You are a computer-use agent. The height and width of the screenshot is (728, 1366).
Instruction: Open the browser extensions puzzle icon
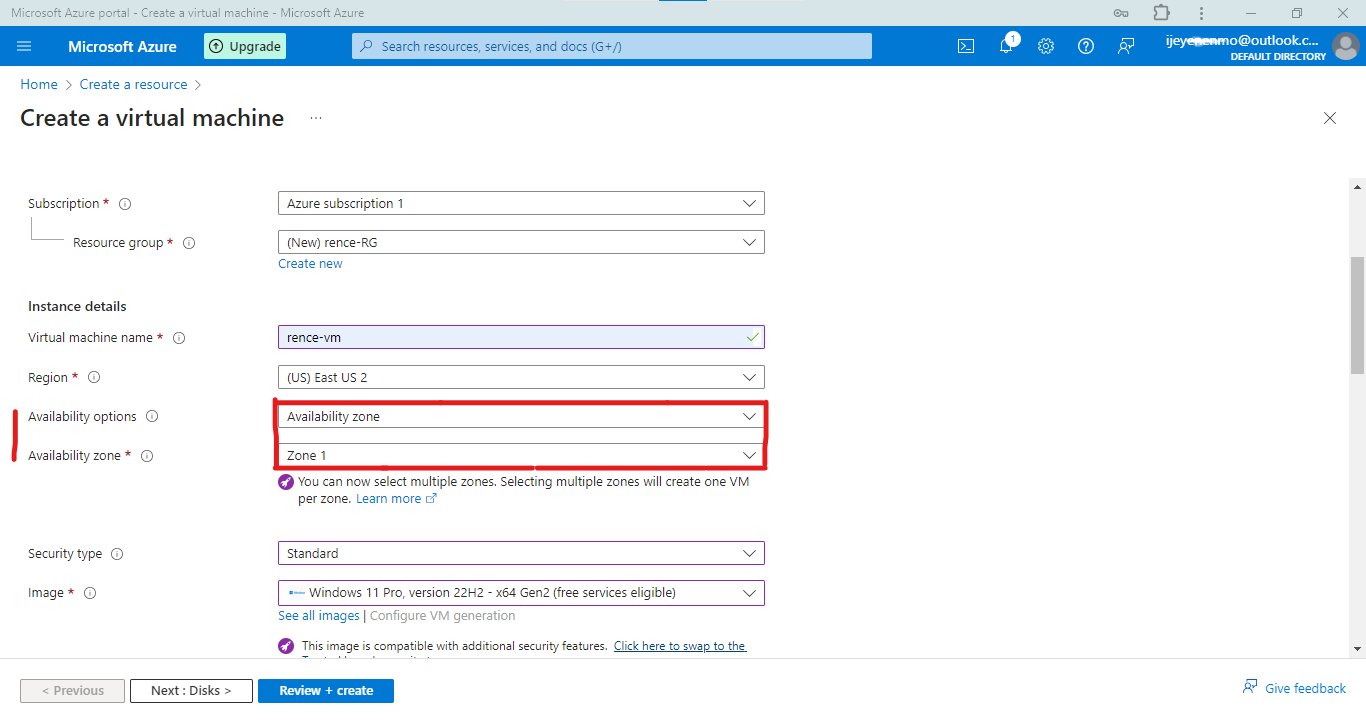[1161, 13]
